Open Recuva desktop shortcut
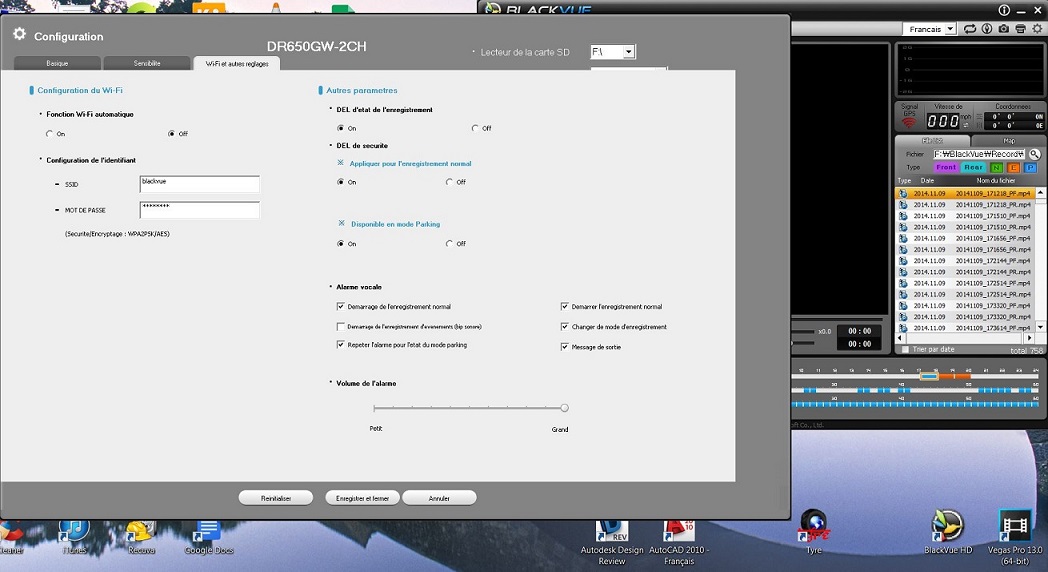The width and height of the screenshot is (1048, 572). tap(141, 537)
